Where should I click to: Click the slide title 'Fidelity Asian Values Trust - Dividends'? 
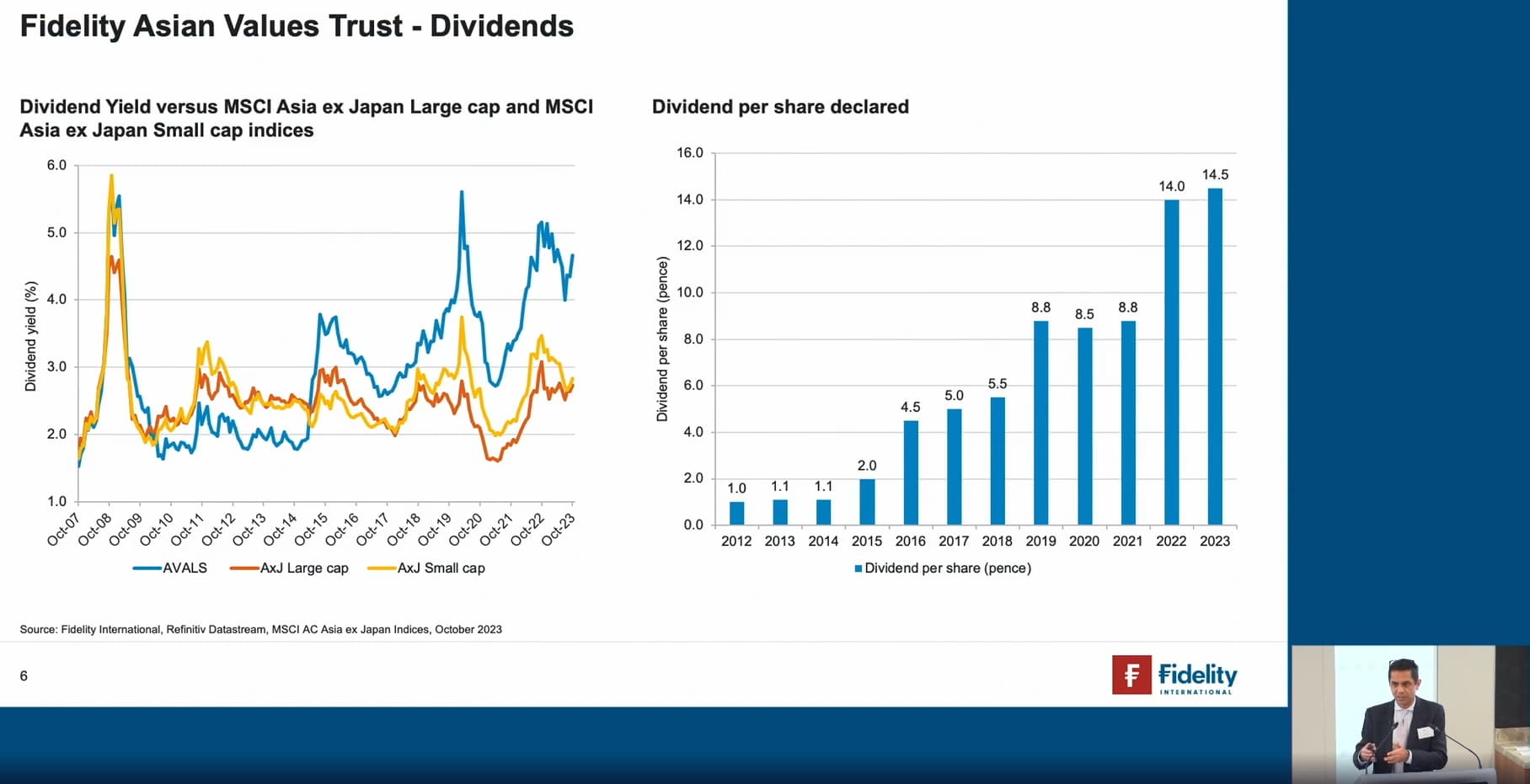point(297,26)
